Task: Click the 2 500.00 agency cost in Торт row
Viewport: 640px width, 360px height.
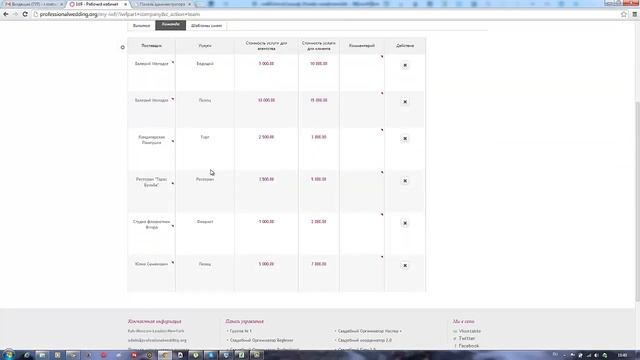Action: (x=266, y=137)
